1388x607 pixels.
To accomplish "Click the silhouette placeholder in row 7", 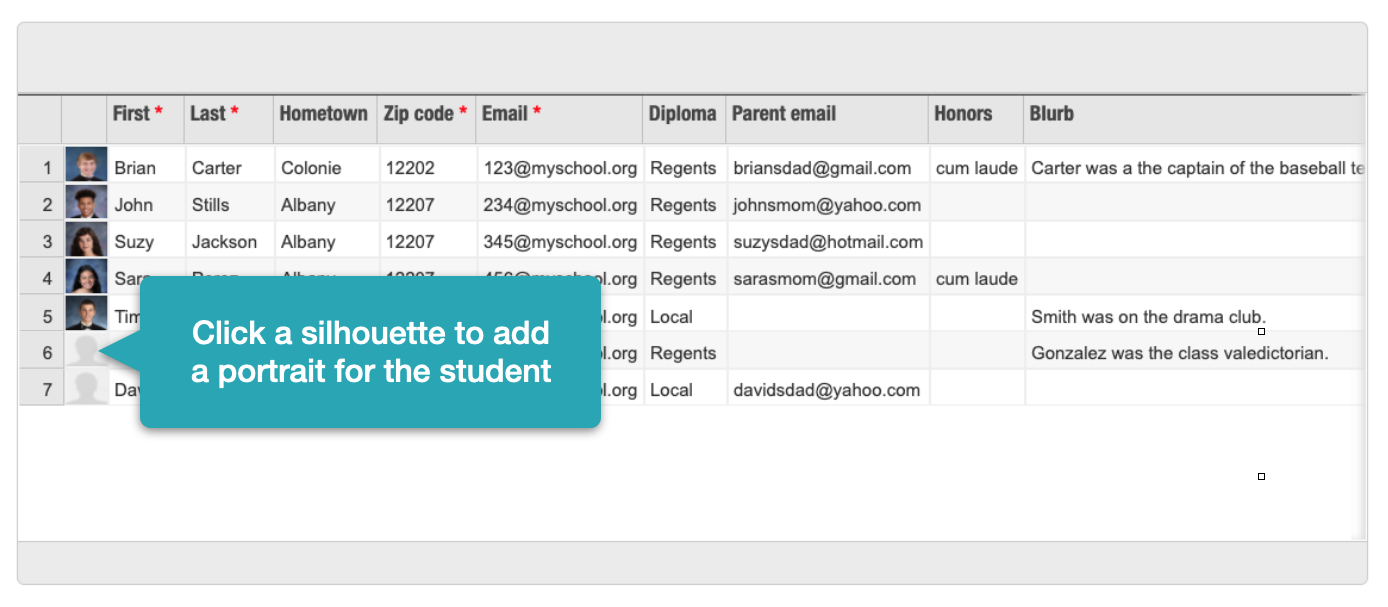I will [x=85, y=389].
